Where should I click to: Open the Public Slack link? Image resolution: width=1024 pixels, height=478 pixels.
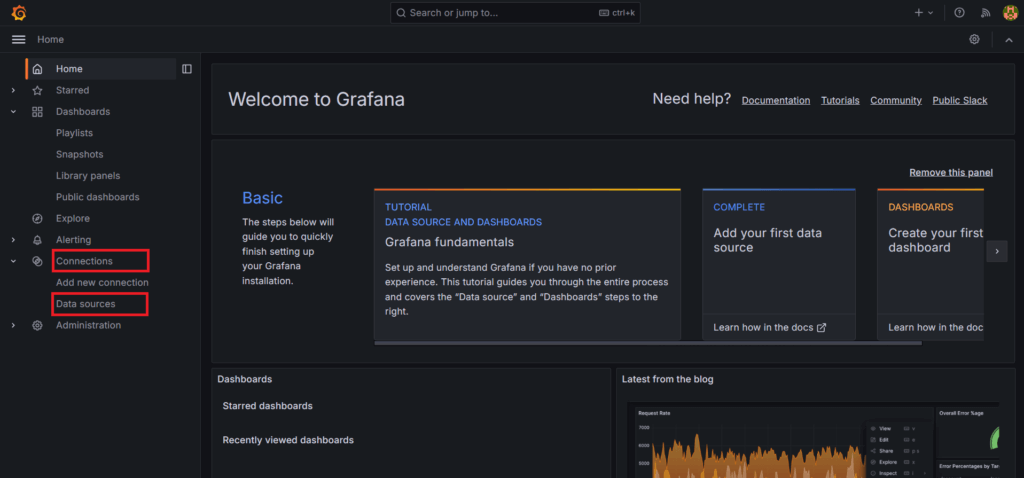[960, 101]
